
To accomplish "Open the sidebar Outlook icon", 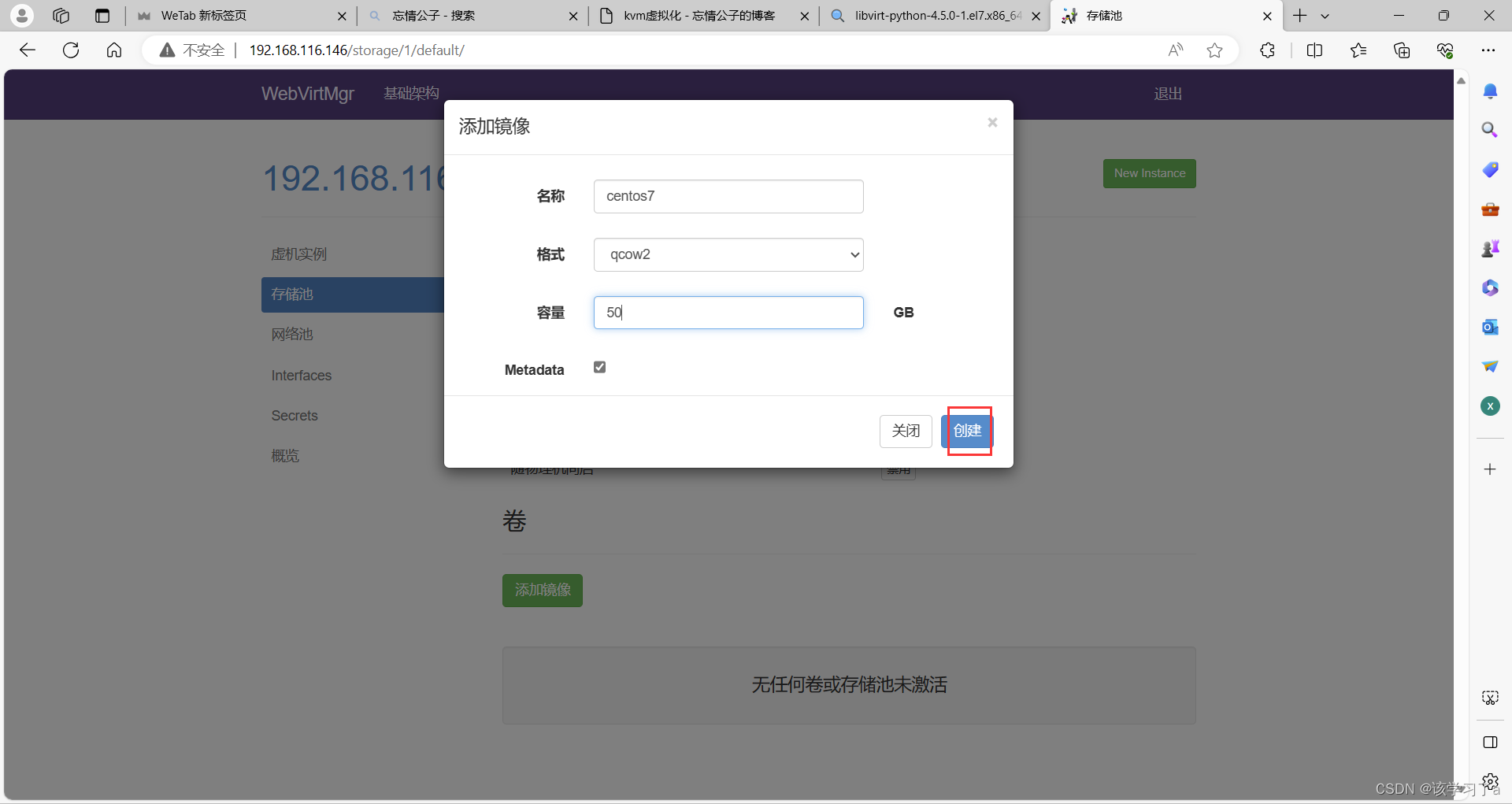I will pyautogui.click(x=1490, y=327).
